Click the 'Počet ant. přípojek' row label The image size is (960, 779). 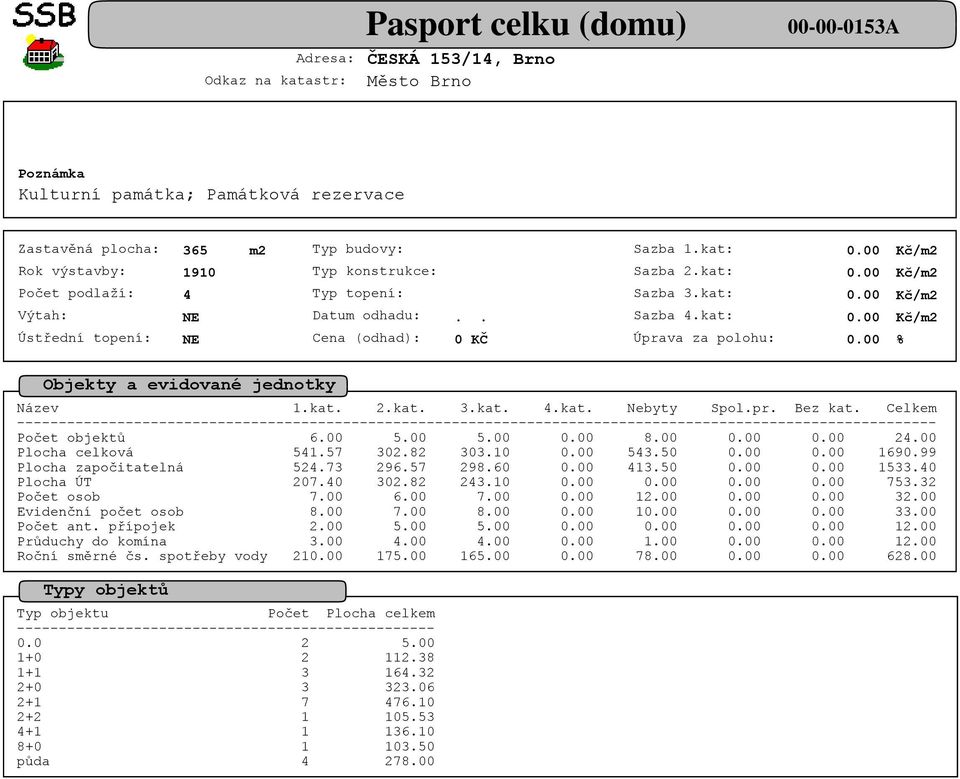(x=96, y=527)
